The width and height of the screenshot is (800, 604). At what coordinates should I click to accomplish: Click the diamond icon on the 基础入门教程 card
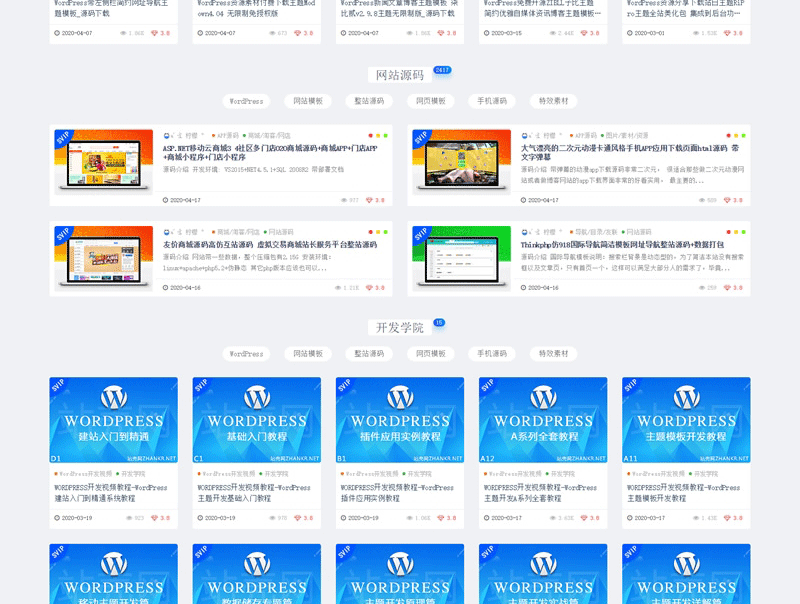coord(297,518)
